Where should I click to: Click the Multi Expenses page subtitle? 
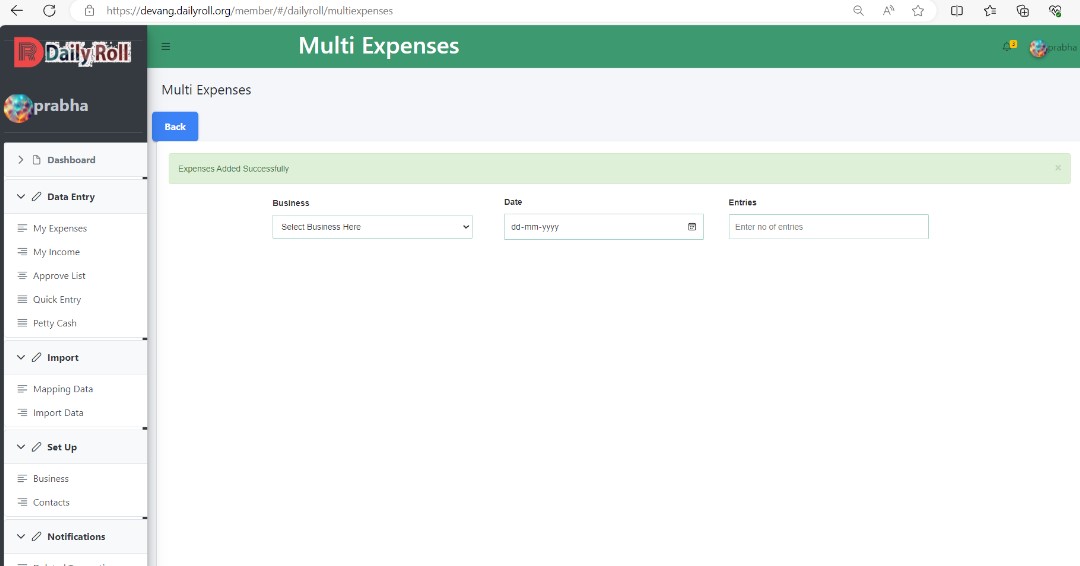[206, 90]
